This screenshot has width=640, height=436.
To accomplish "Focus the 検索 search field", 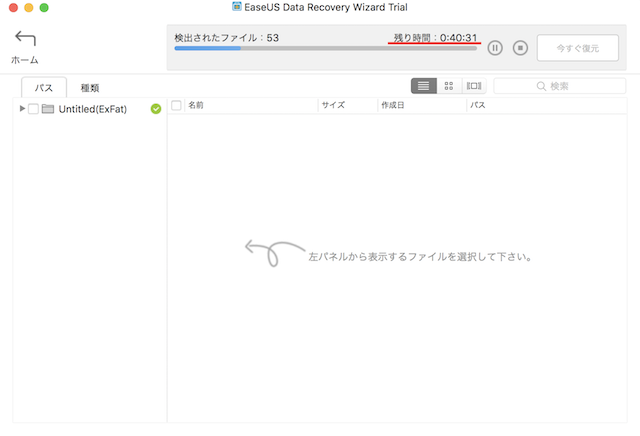I will click(560, 86).
